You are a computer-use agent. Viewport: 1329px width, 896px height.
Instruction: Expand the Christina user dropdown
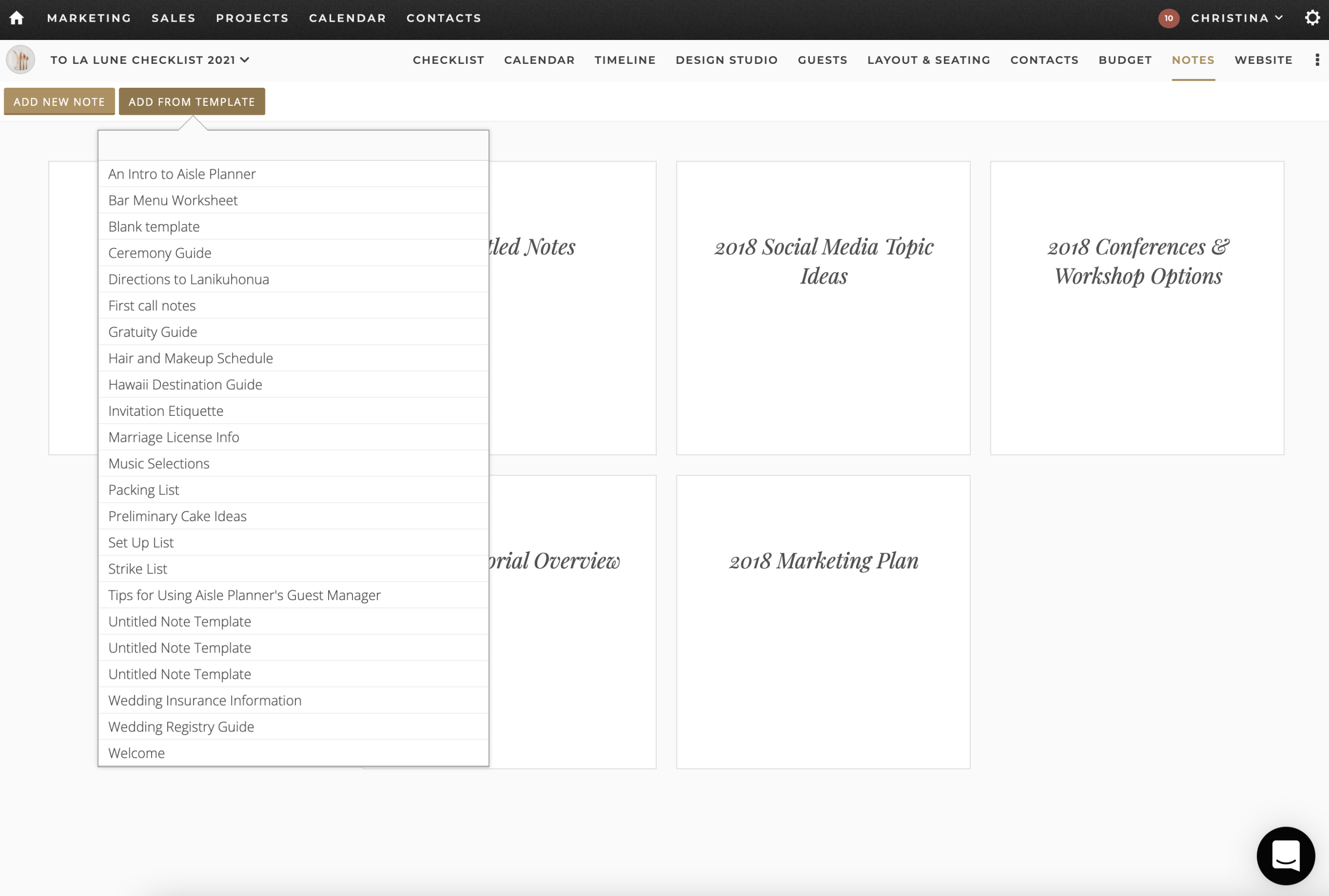click(1237, 18)
